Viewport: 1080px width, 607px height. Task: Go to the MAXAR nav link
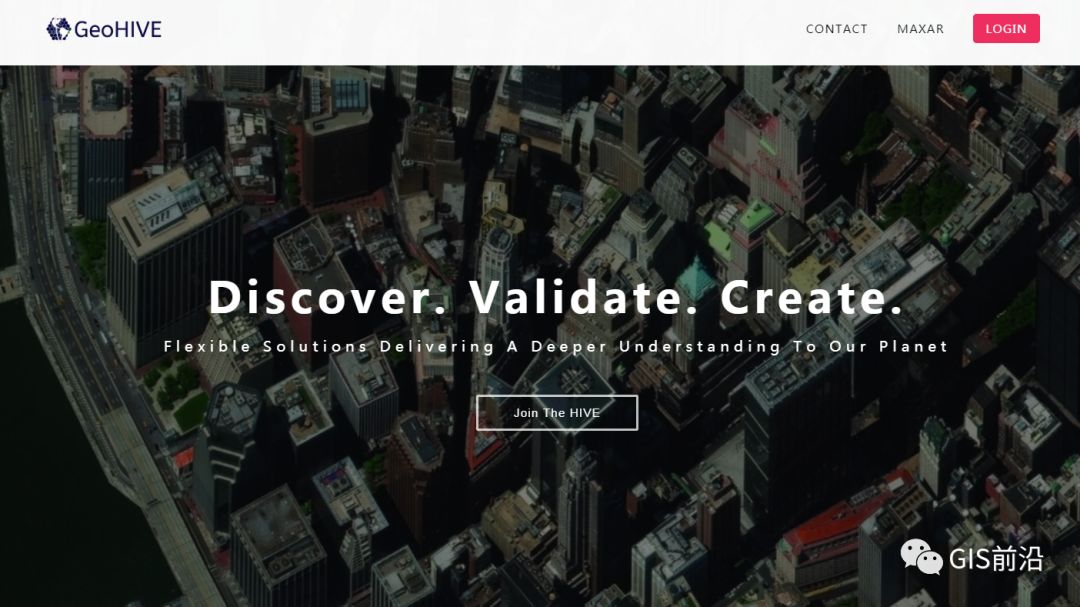[920, 29]
